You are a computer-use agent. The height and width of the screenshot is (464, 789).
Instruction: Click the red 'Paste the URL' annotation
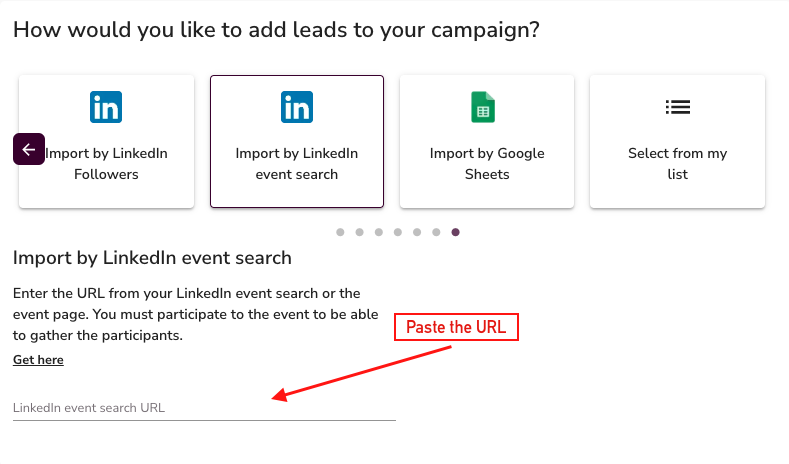click(457, 328)
